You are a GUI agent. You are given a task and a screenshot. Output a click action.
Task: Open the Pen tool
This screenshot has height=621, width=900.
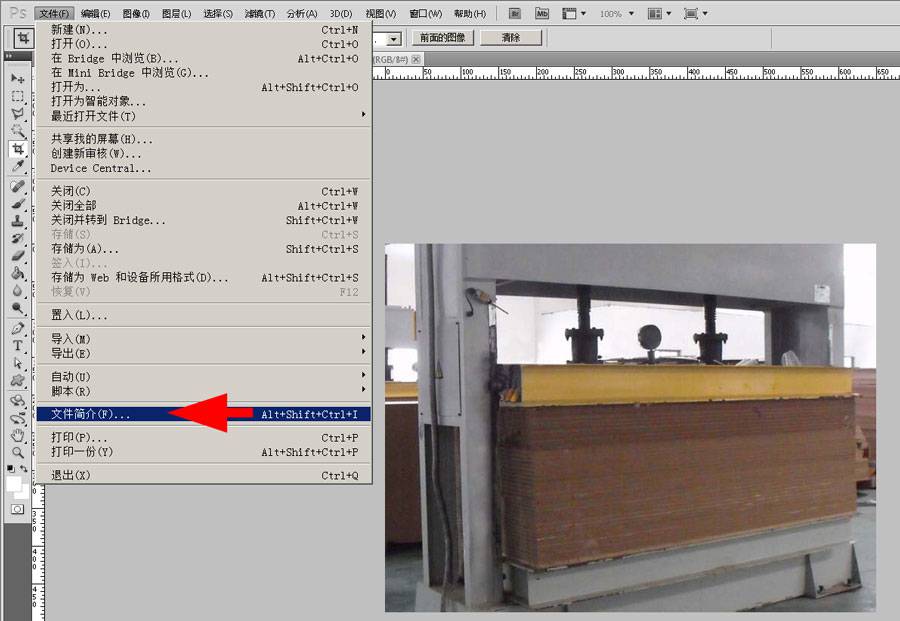coord(18,330)
